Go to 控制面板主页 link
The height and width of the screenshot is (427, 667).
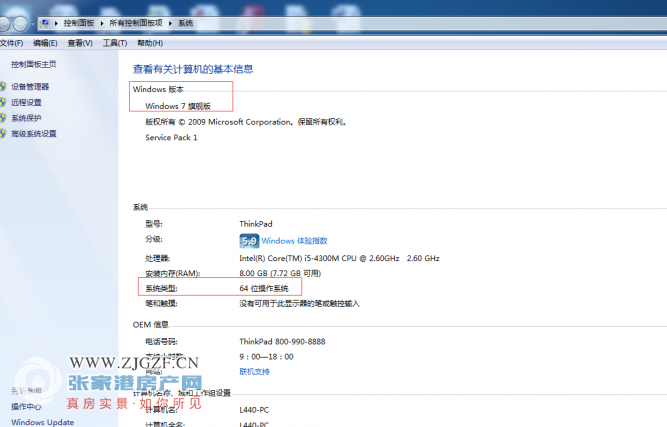(x=34, y=64)
